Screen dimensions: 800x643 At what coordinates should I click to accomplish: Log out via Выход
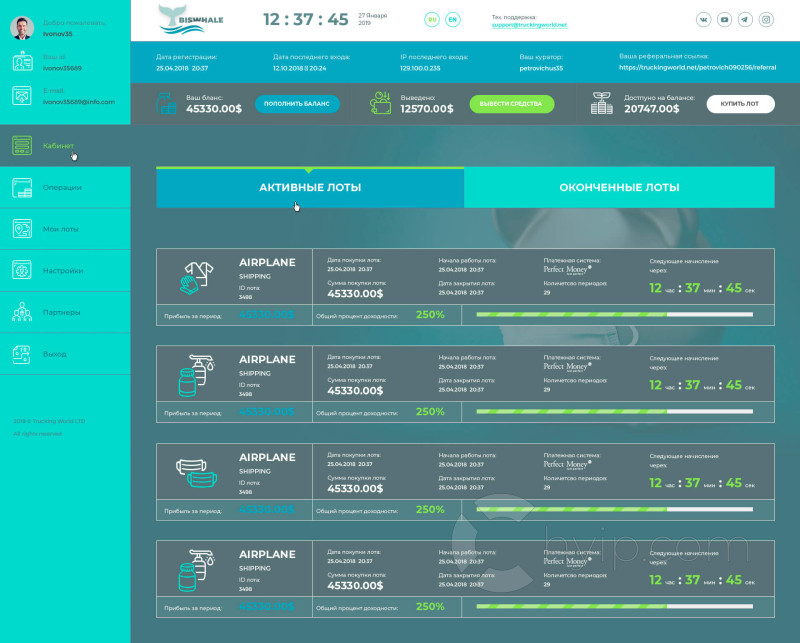[x=65, y=354]
